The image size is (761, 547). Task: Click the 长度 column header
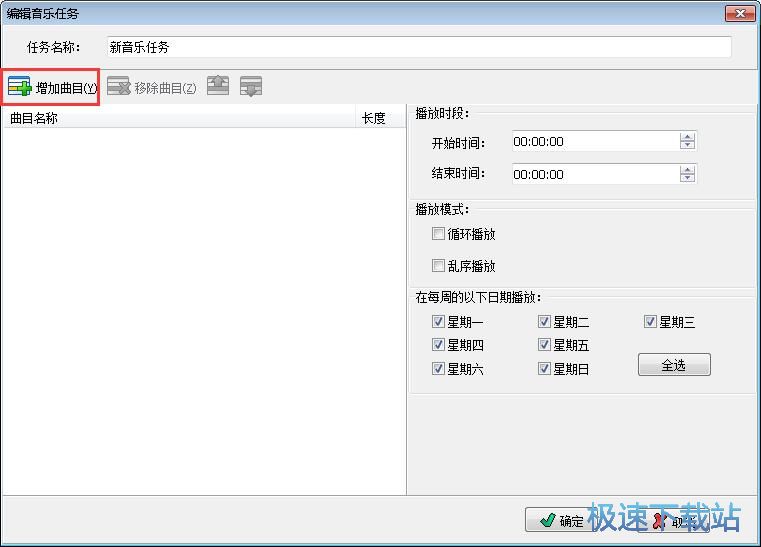click(380, 118)
